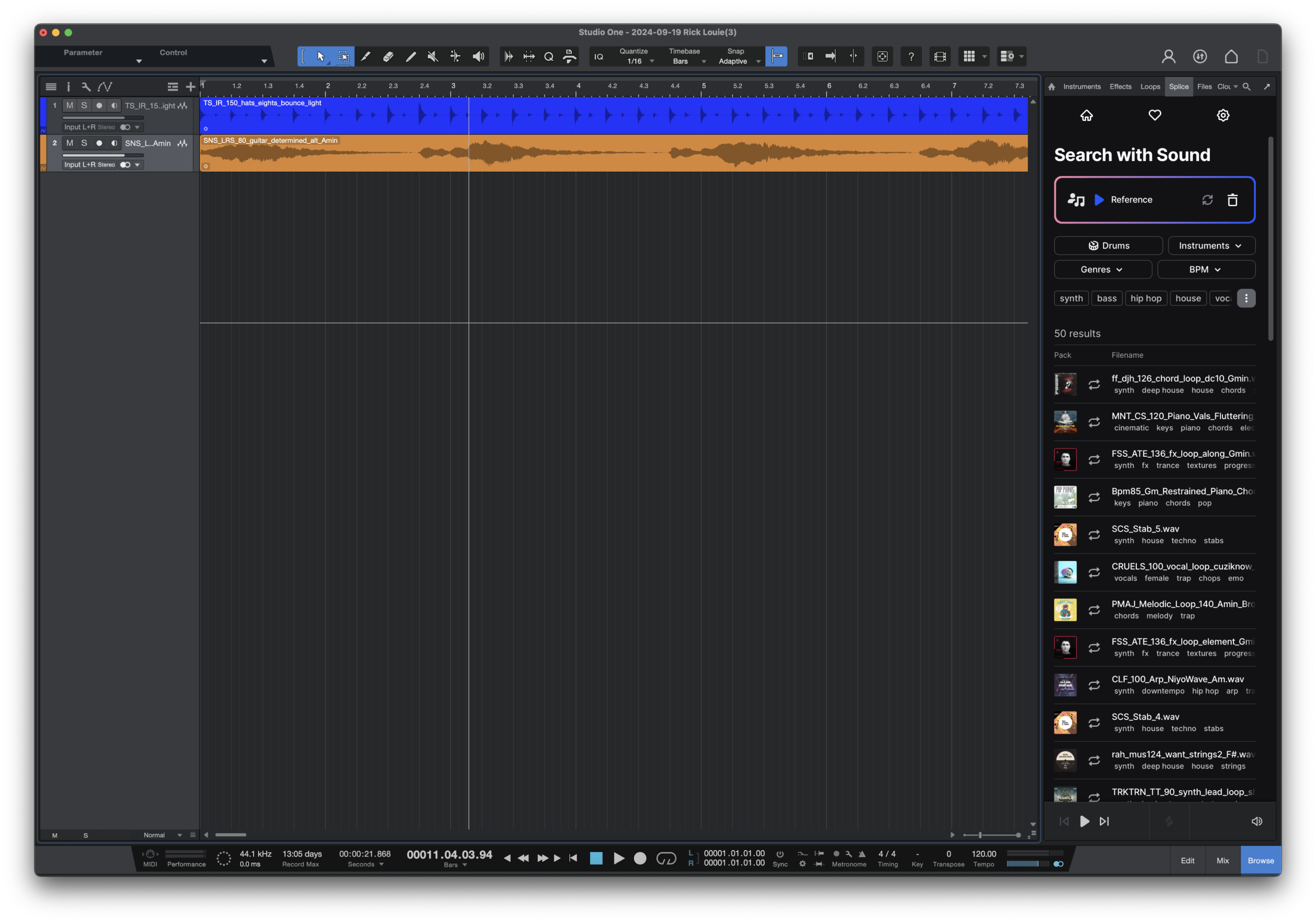Click the transport Record button
This screenshot has height=923, width=1316.
(x=640, y=857)
